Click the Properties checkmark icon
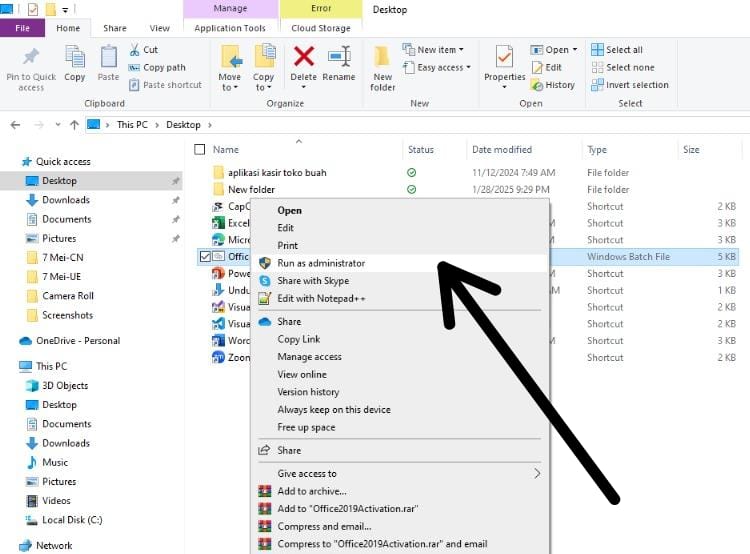 click(504, 57)
